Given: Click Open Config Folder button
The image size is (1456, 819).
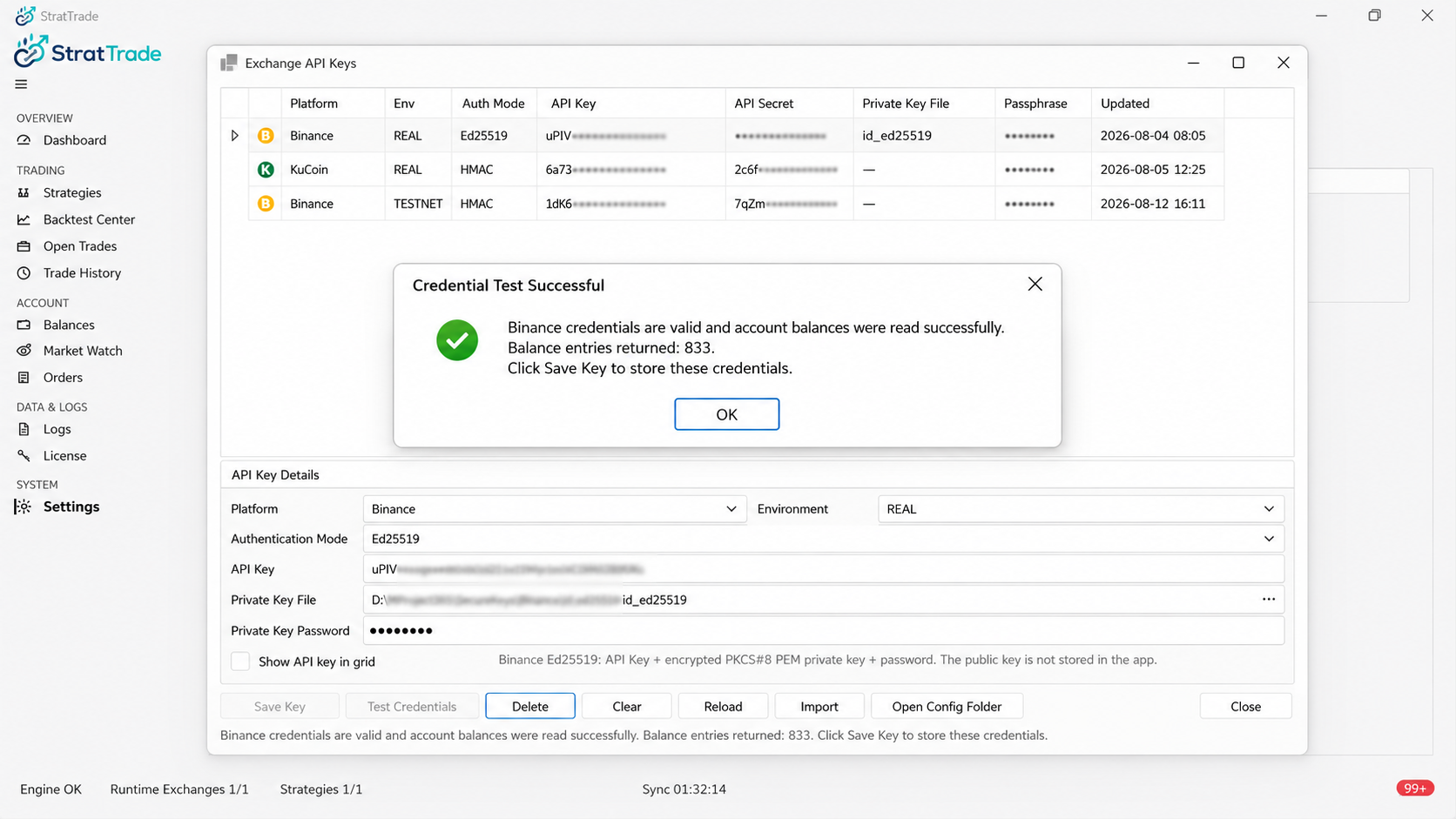Looking at the screenshot, I should [x=947, y=707].
